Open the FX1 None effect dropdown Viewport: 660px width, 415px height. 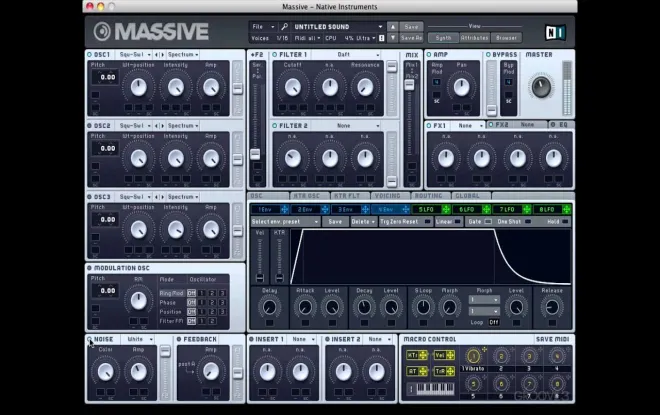click(x=469, y=125)
